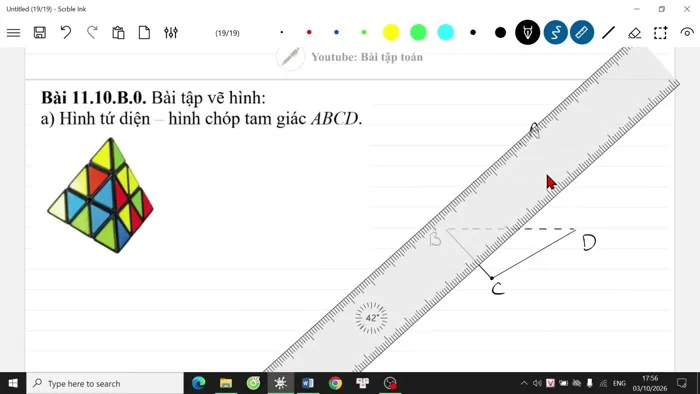Click the Scrble Ink taskbar icon
Viewport: 700px width, 394px height.
tap(280, 383)
